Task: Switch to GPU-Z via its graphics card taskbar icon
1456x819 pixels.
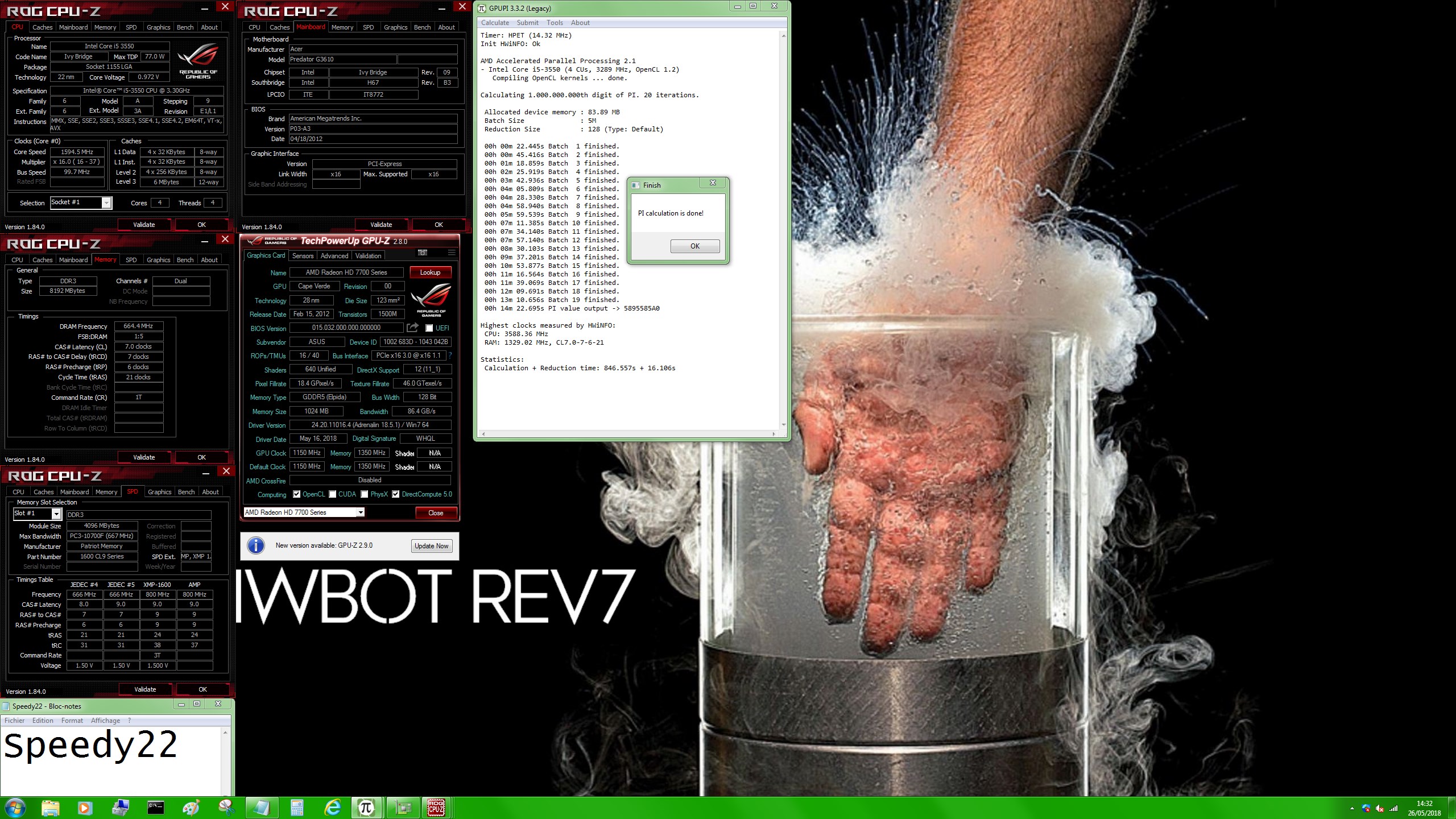Action: click(403, 808)
